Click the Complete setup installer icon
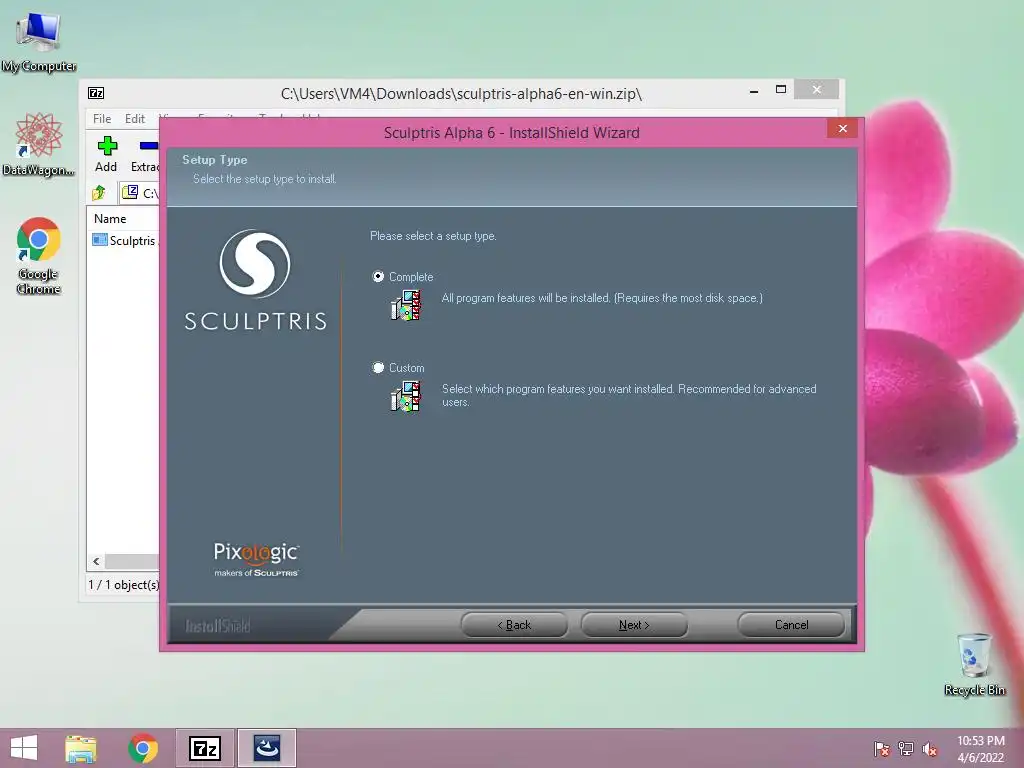1024x768 pixels. click(406, 306)
